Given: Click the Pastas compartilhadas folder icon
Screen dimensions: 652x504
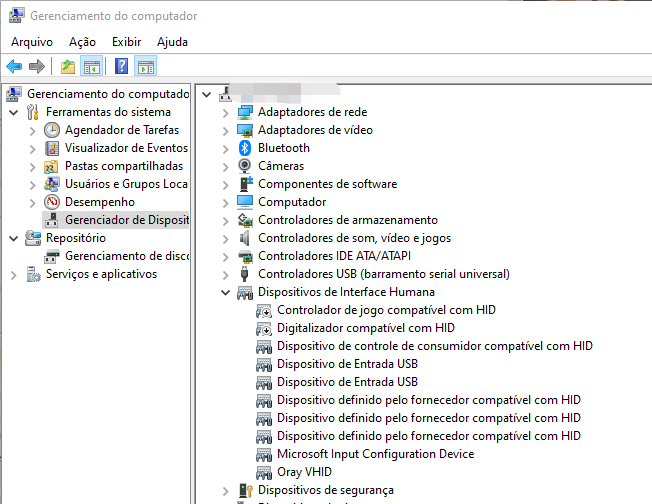Looking at the screenshot, I should click(x=51, y=166).
